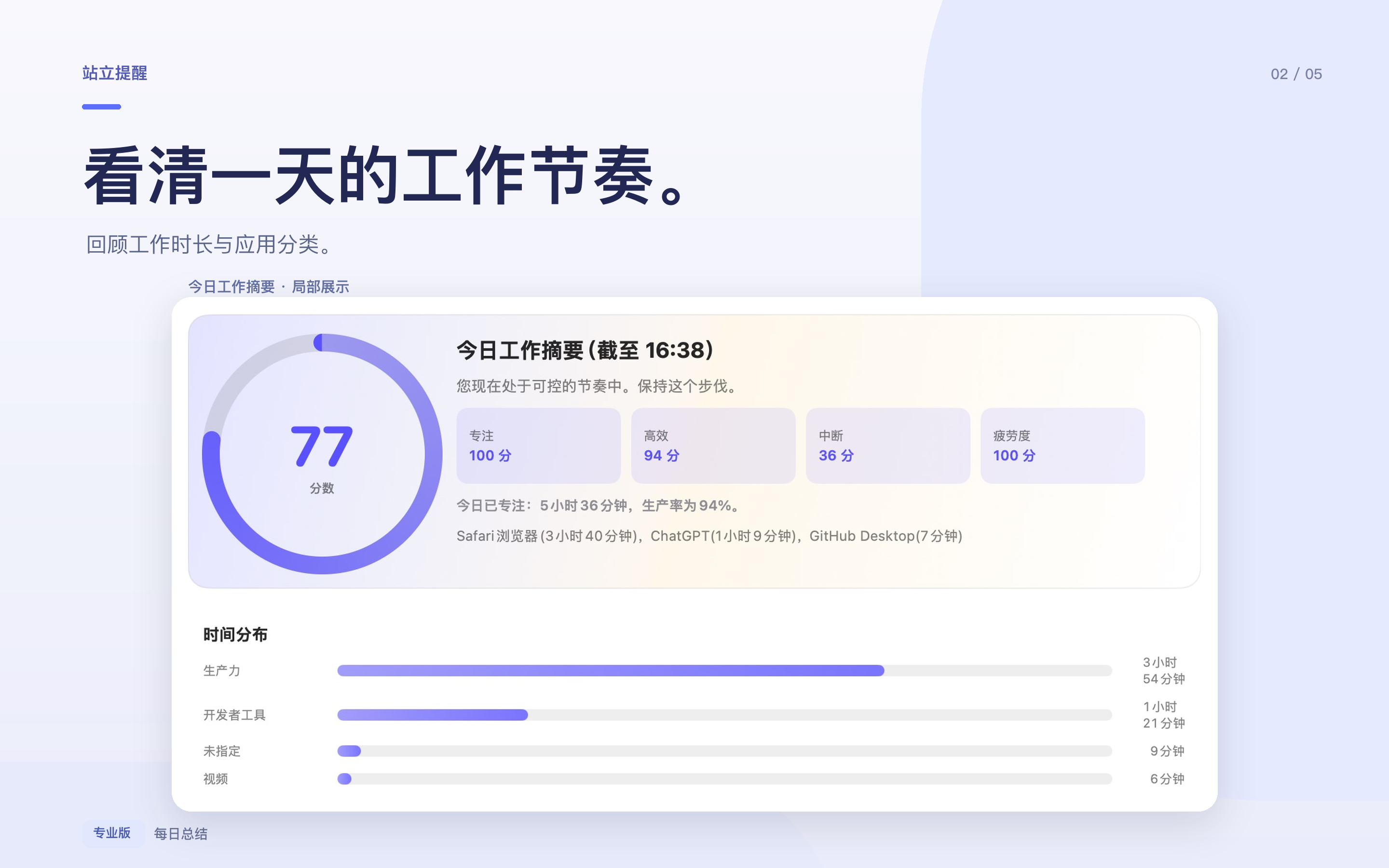Screen dimensions: 1389x868
Task: Click the 3小时 54分钟 duration value
Action: 1163,670
